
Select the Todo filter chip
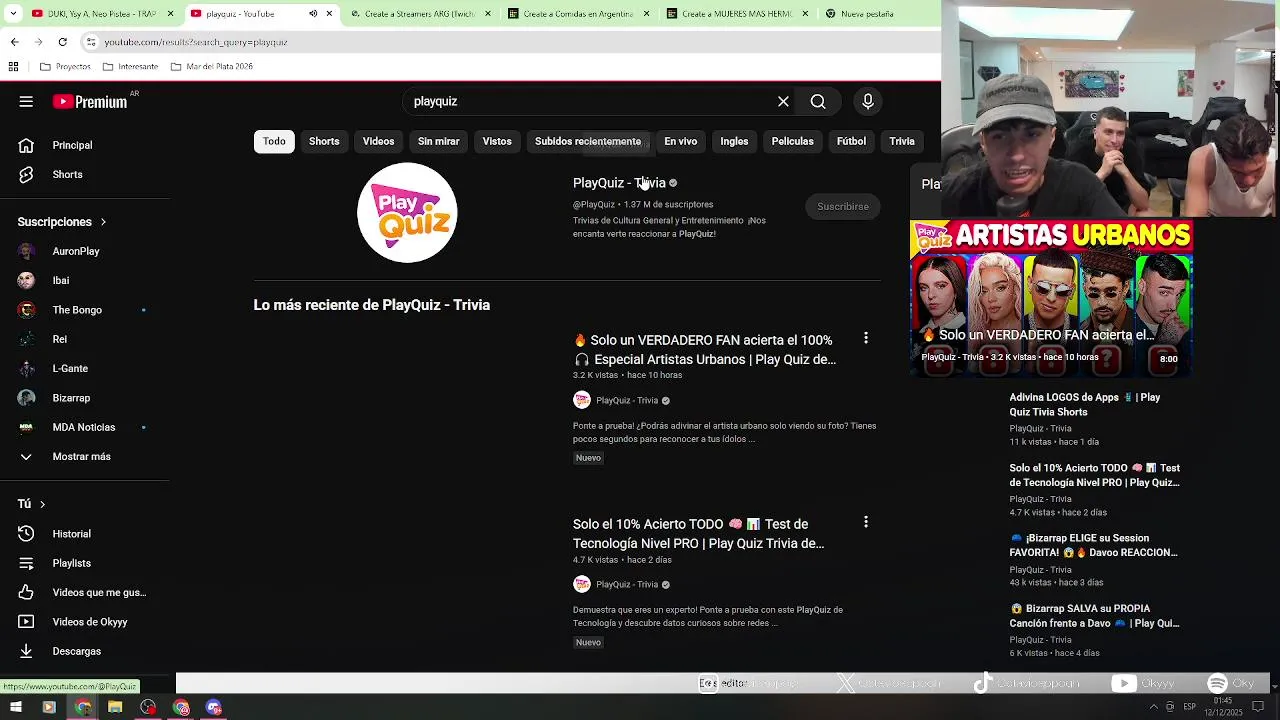(274, 141)
